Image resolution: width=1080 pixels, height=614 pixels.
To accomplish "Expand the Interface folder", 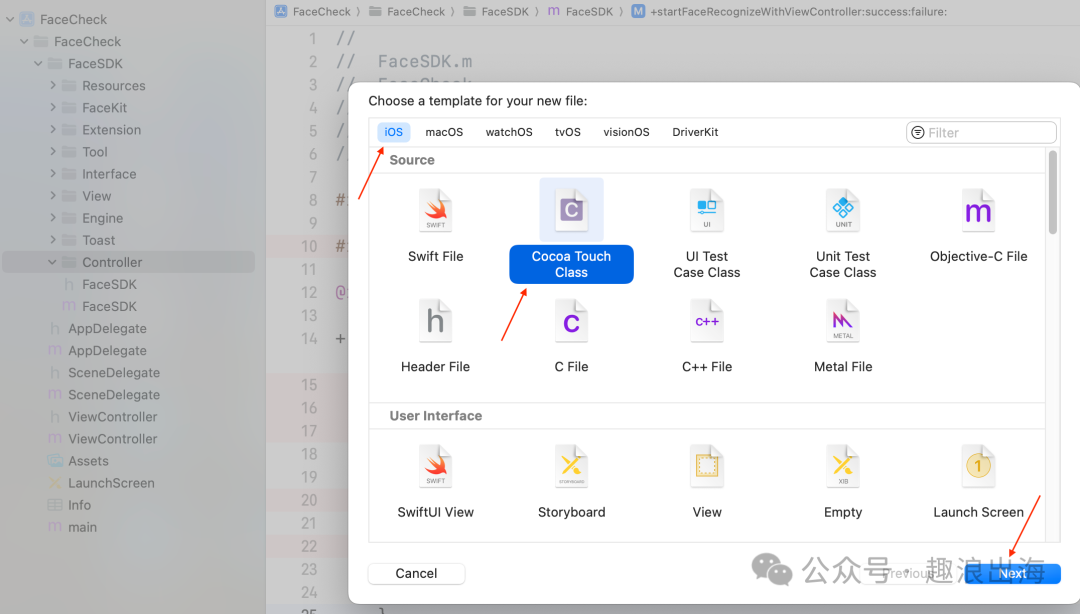I will coord(52,174).
